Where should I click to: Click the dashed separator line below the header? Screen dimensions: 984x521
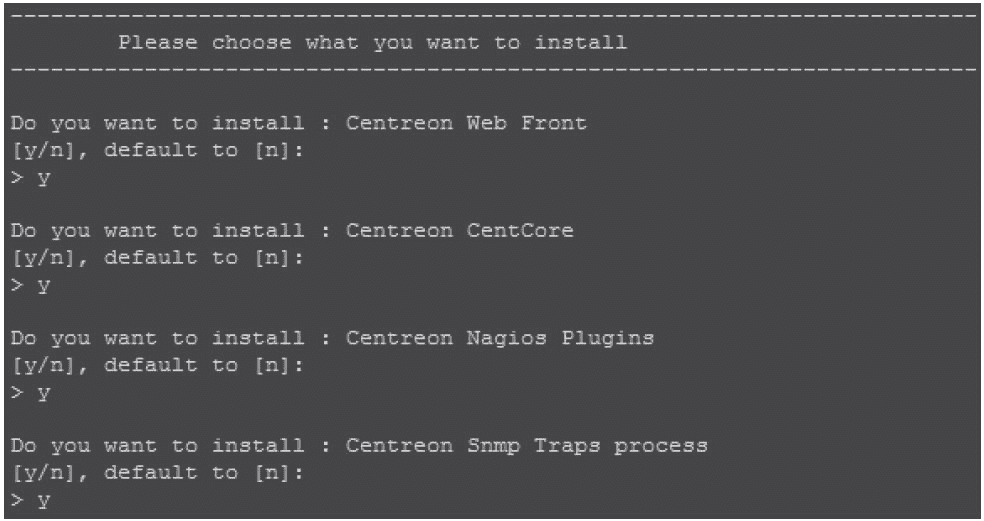point(492,70)
